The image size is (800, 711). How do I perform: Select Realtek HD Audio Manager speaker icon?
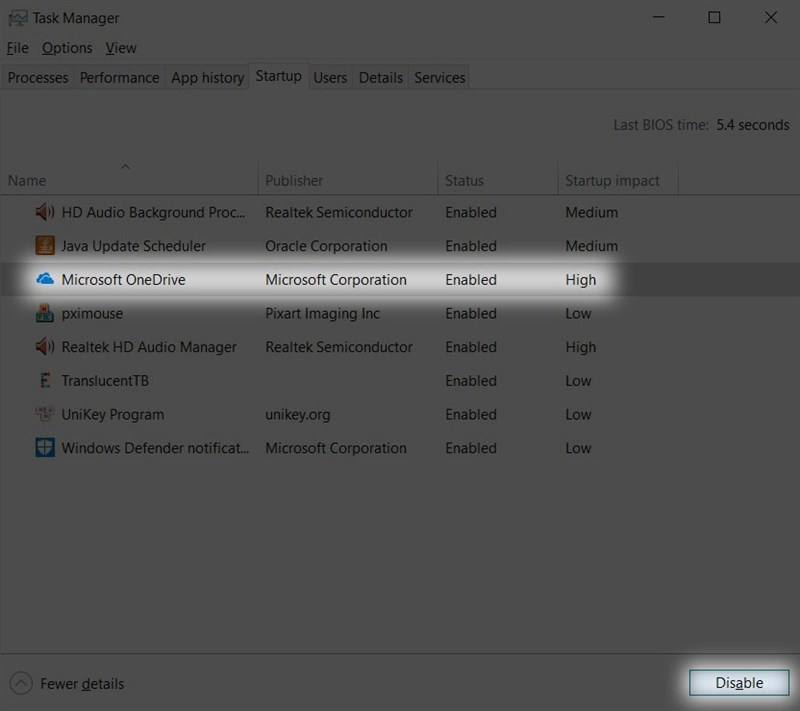[45, 346]
